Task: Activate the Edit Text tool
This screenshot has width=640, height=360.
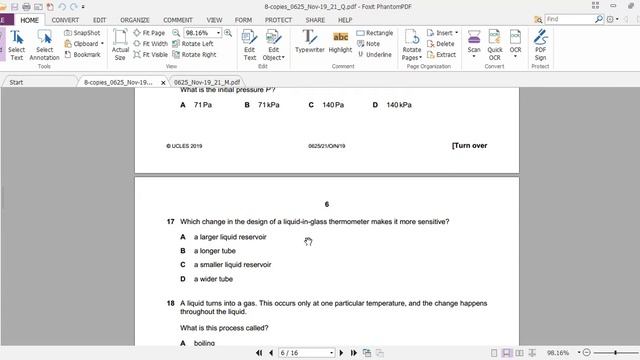Action: [249, 45]
